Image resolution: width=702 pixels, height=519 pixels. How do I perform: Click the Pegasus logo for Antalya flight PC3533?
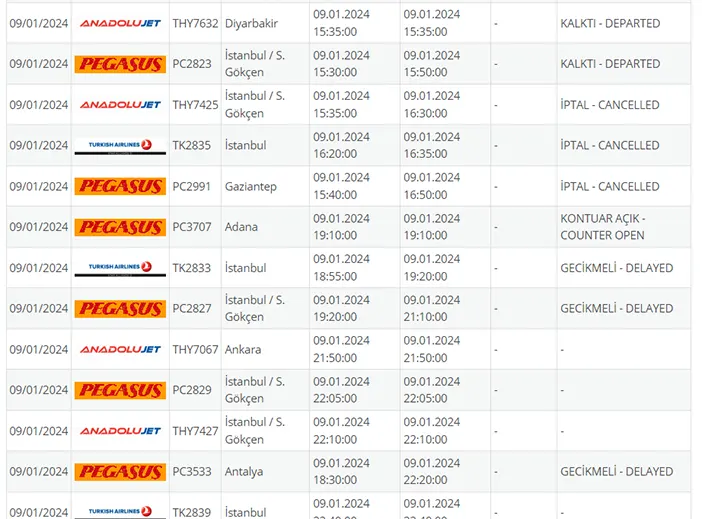pyautogui.click(x=120, y=472)
